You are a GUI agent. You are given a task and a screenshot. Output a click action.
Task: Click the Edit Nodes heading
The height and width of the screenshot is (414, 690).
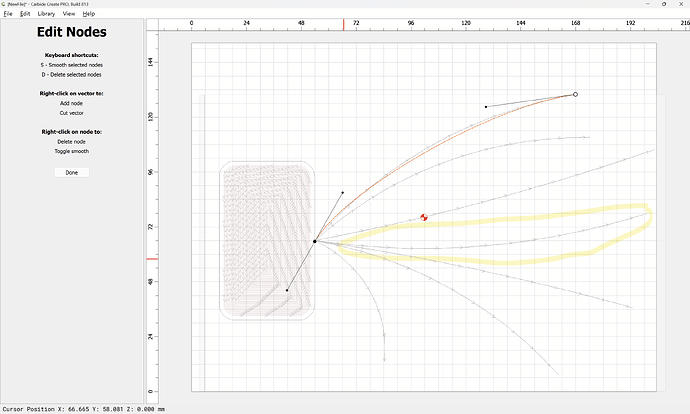click(x=72, y=32)
